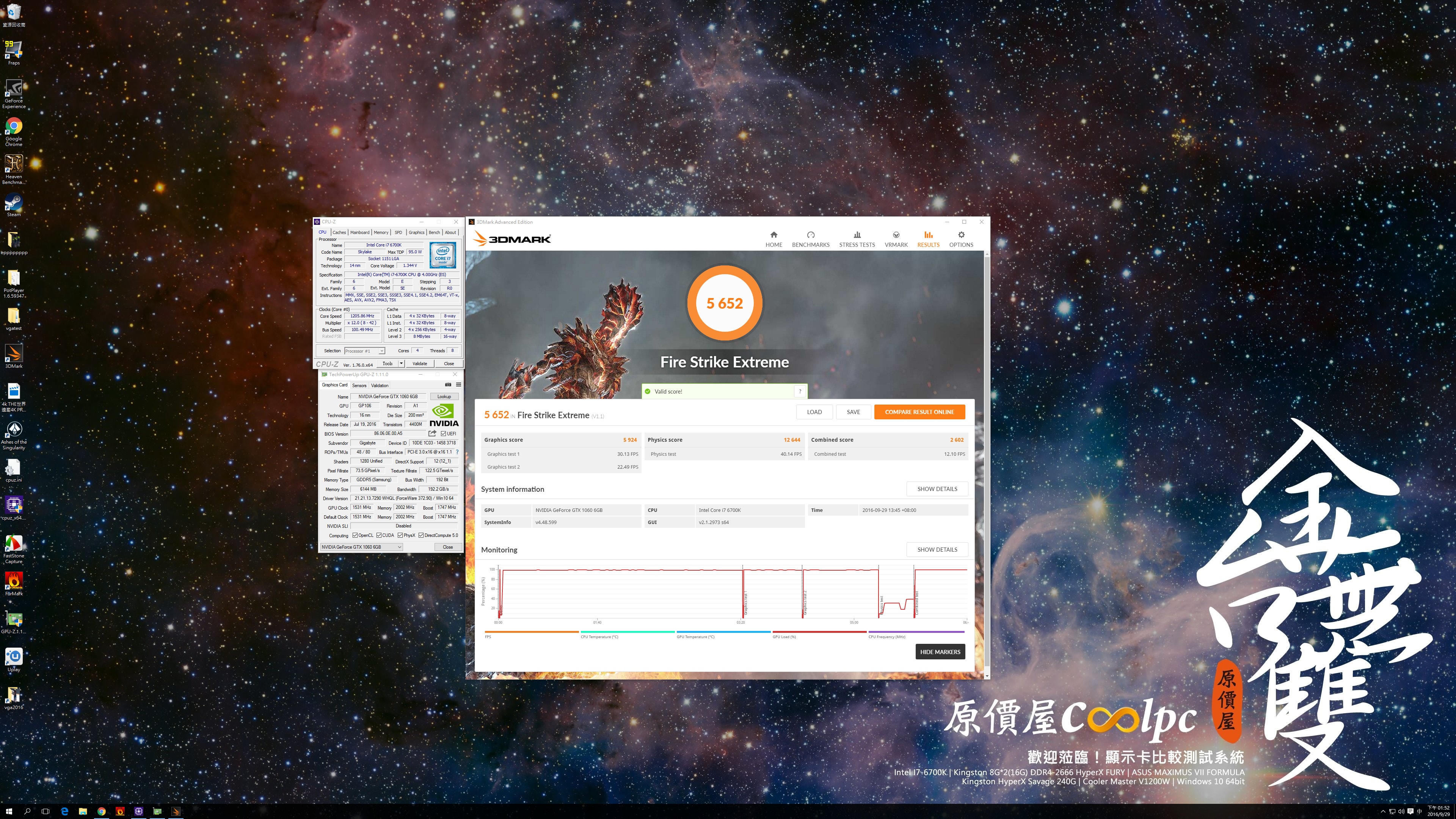
Task: Switch to the Validation tab in GPU-Z
Action: pos(380,386)
